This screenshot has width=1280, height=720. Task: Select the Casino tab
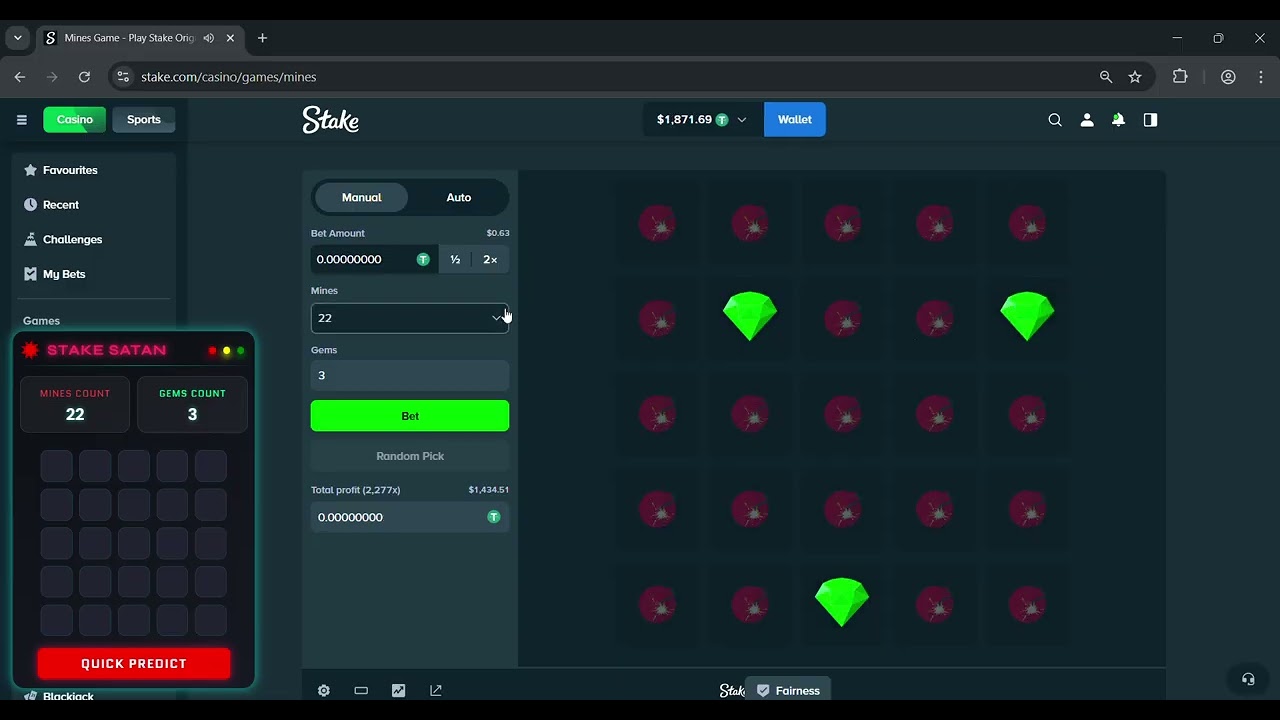coord(75,120)
